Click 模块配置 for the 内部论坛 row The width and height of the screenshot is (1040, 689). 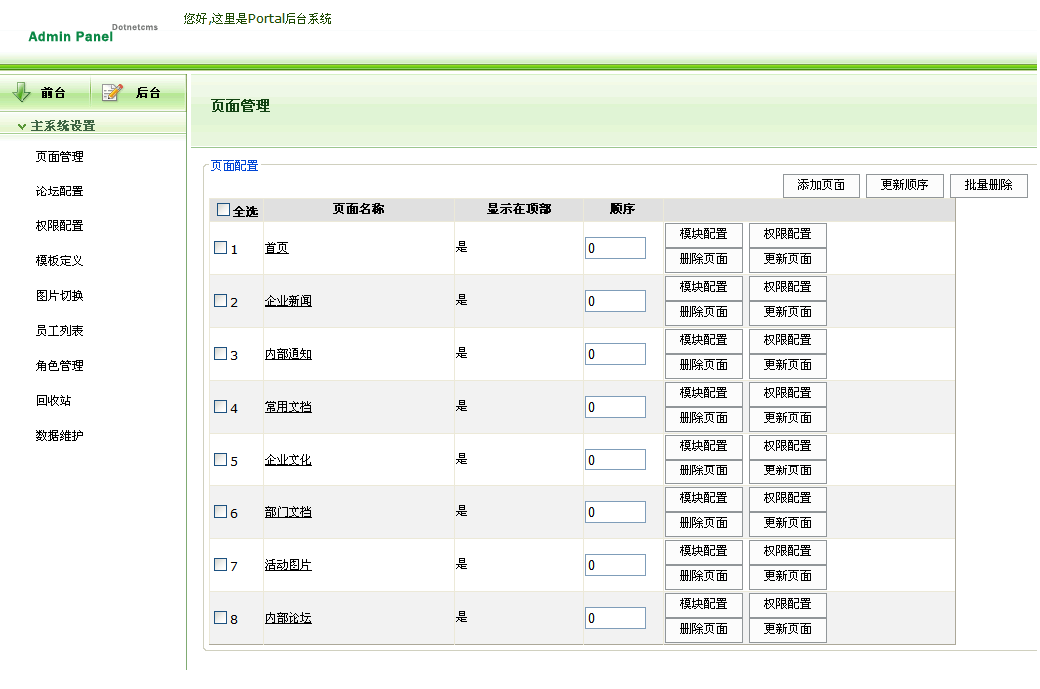point(704,605)
